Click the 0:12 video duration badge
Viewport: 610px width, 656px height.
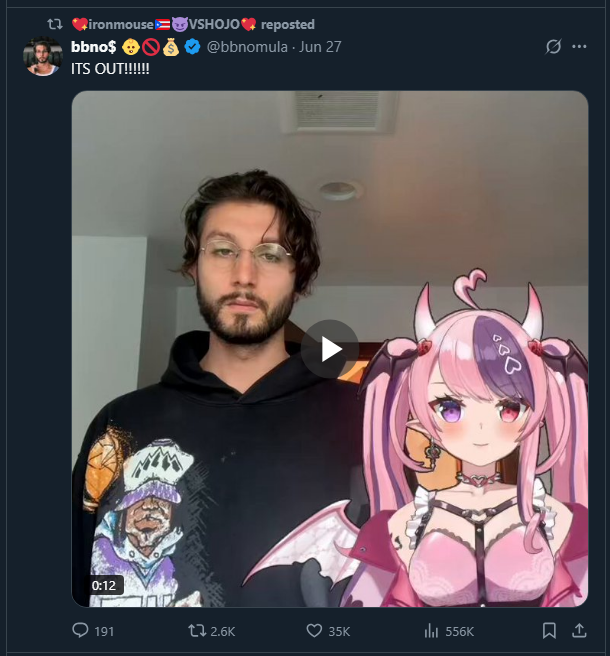click(x=104, y=585)
